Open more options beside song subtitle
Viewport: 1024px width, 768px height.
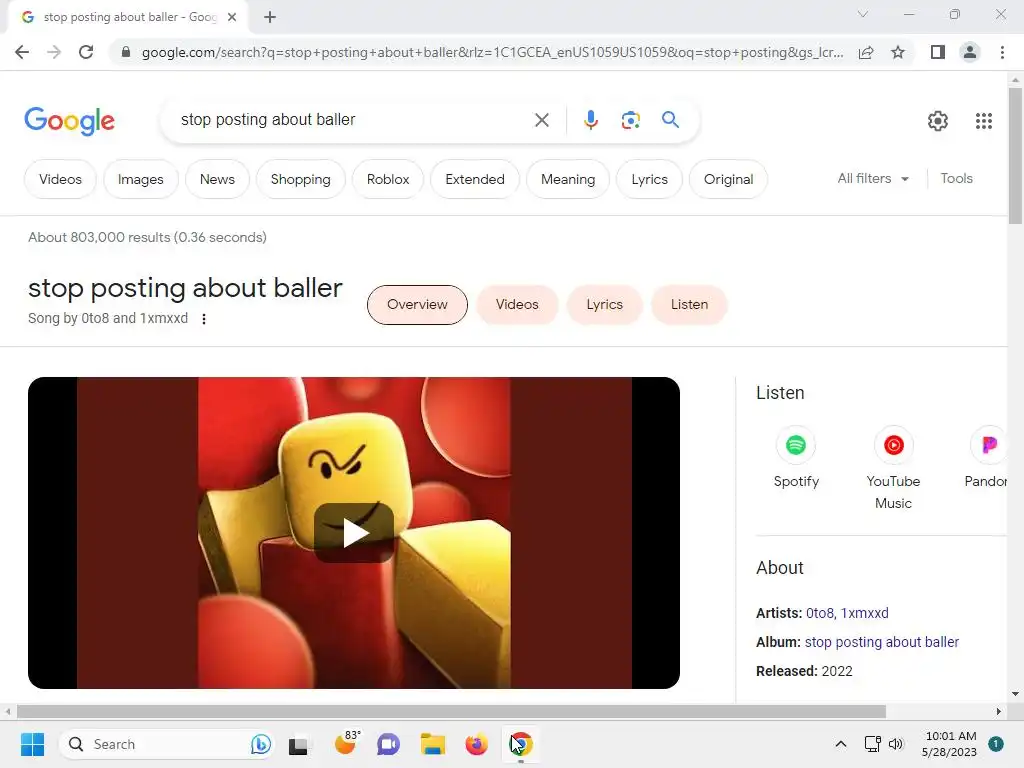tap(204, 319)
